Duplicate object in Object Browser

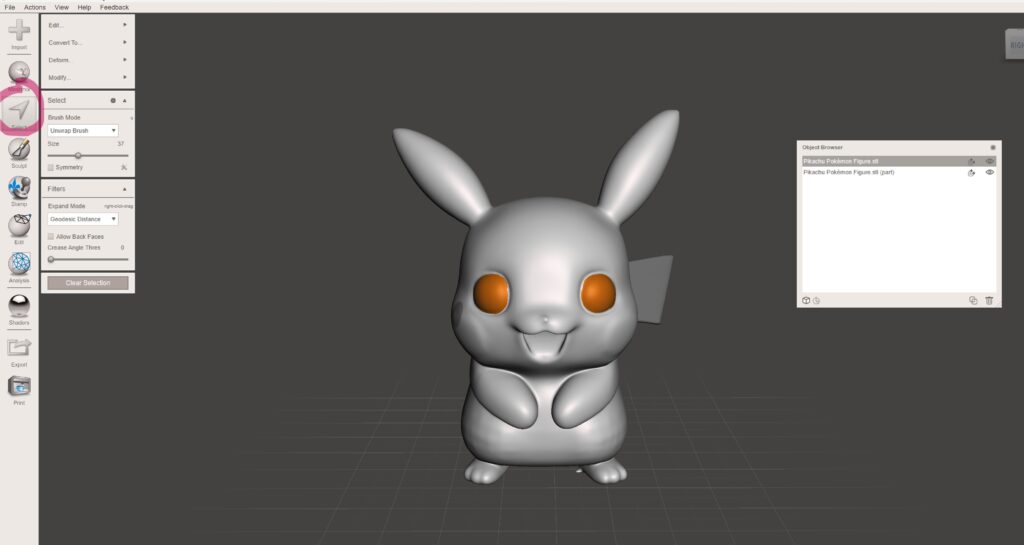point(973,300)
